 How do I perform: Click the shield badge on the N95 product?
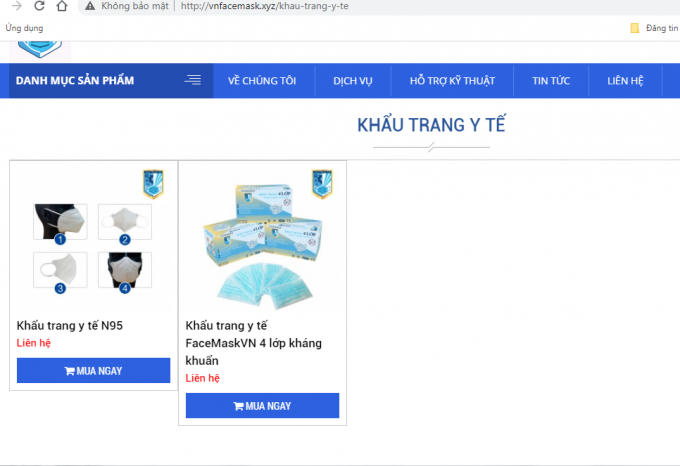[153, 184]
